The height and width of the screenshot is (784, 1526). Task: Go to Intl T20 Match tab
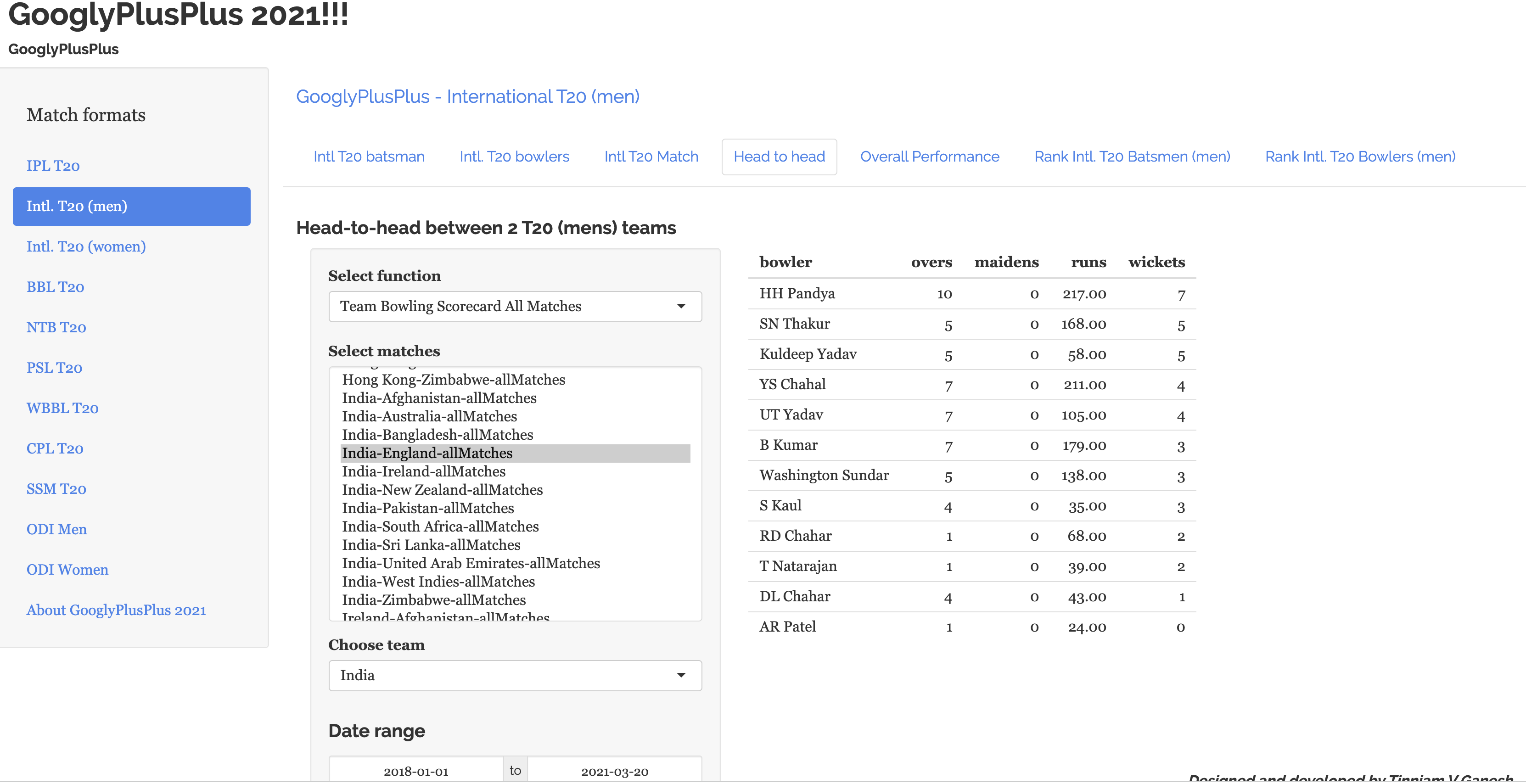pos(651,157)
